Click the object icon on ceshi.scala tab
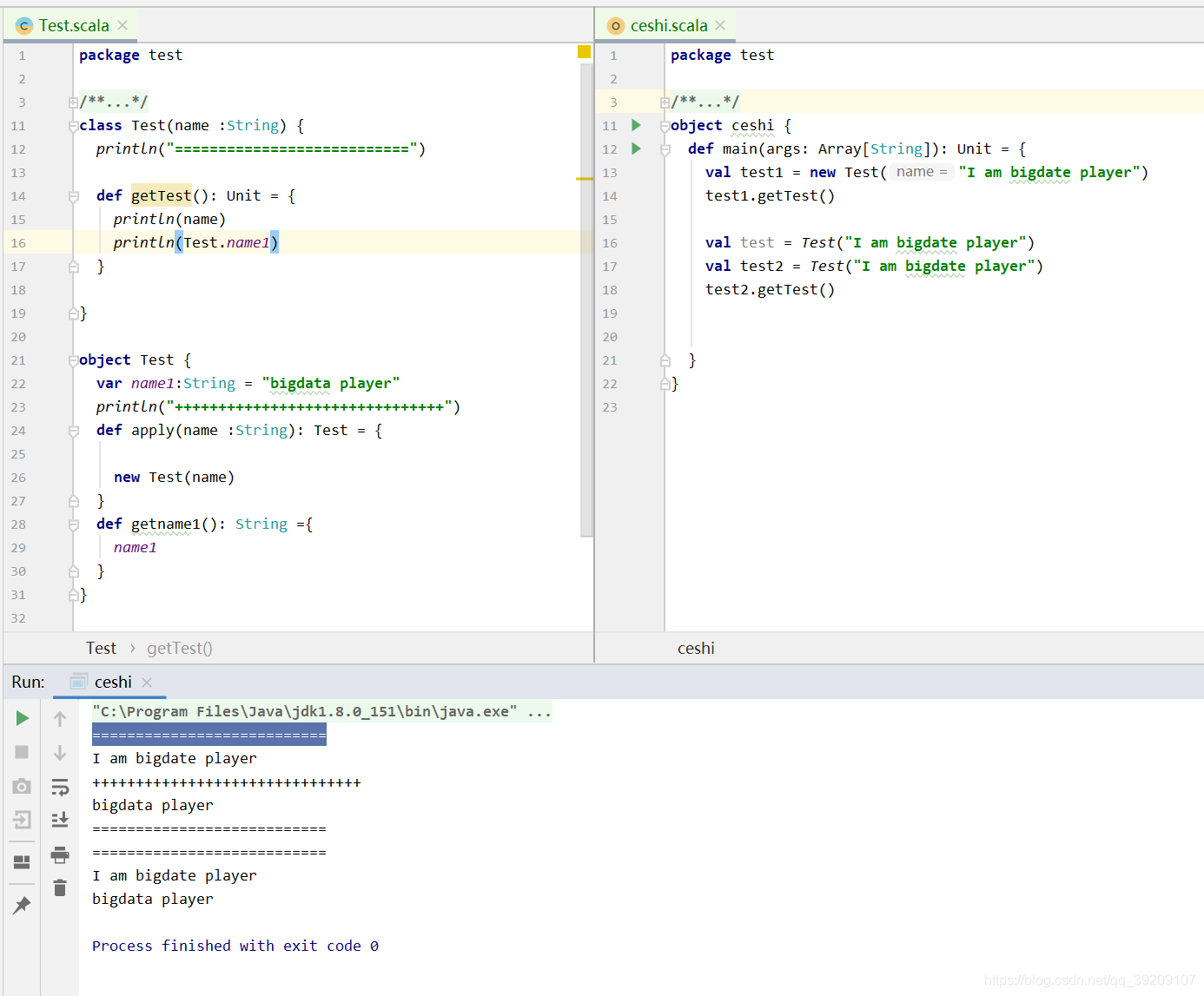Image resolution: width=1204 pixels, height=996 pixels. pos(616,26)
